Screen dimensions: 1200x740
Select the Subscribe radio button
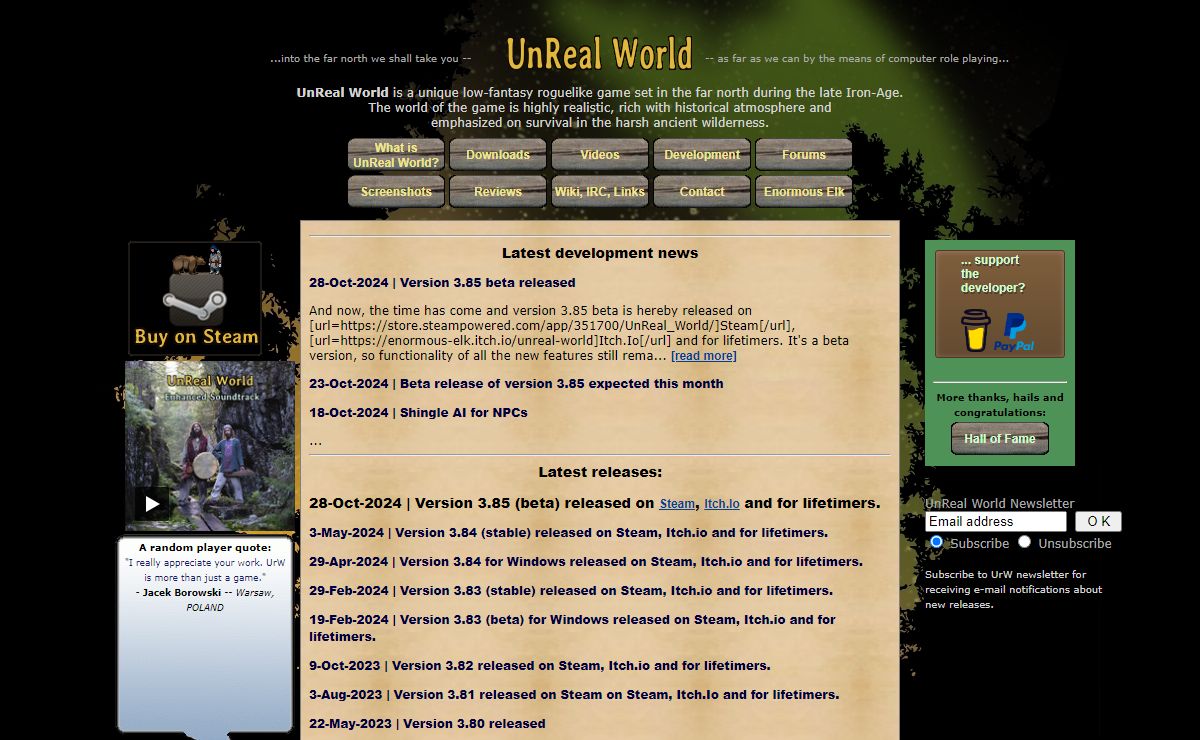(937, 542)
